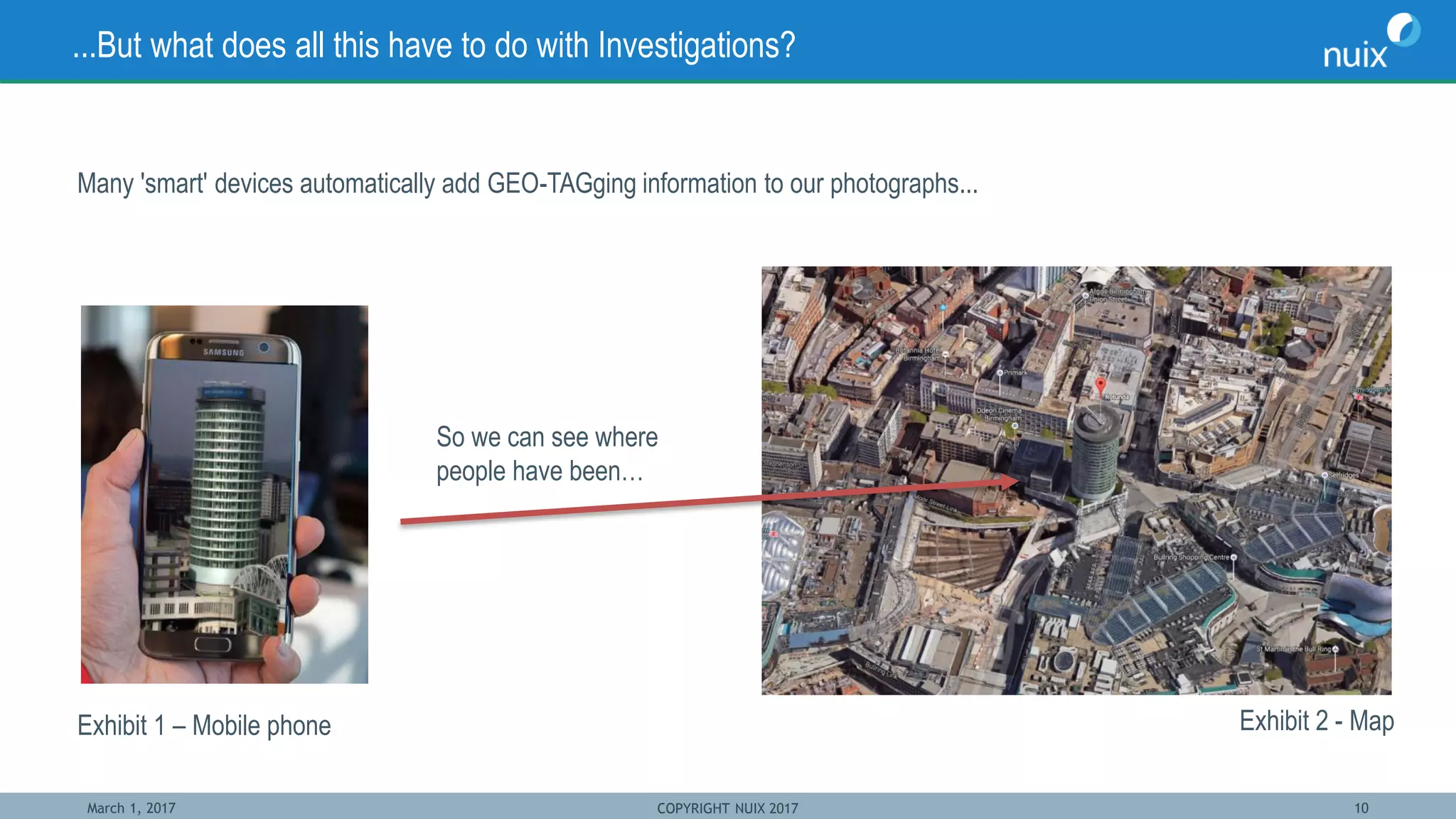
Task: Click the slide title about Investigations
Action: click(x=434, y=45)
